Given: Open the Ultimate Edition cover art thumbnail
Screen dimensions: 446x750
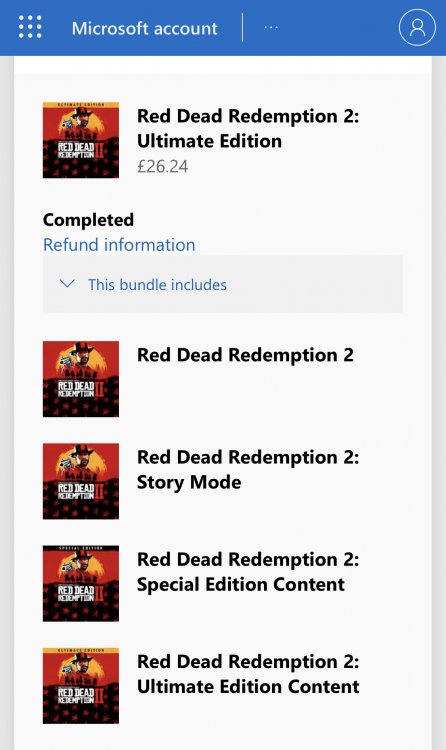Looking at the screenshot, I should point(81,140).
